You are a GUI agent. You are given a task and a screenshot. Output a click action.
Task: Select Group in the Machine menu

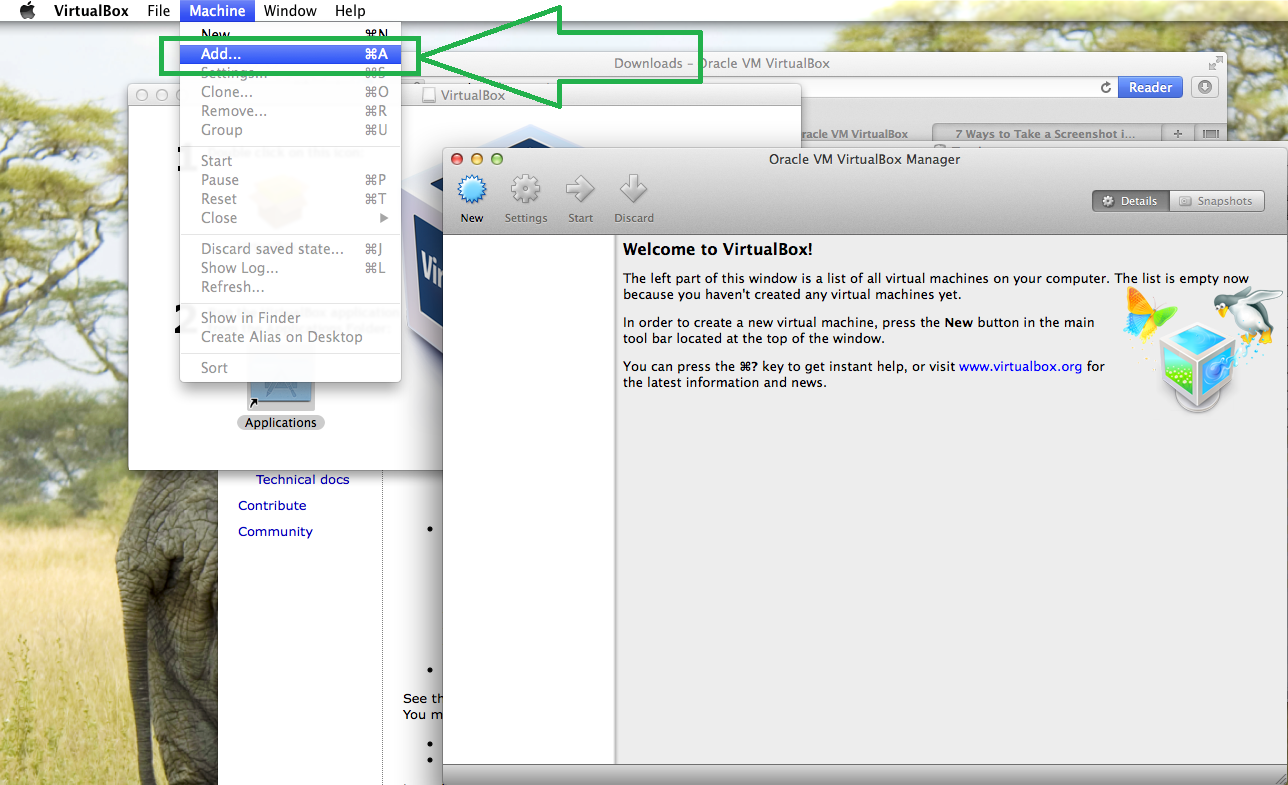point(290,130)
